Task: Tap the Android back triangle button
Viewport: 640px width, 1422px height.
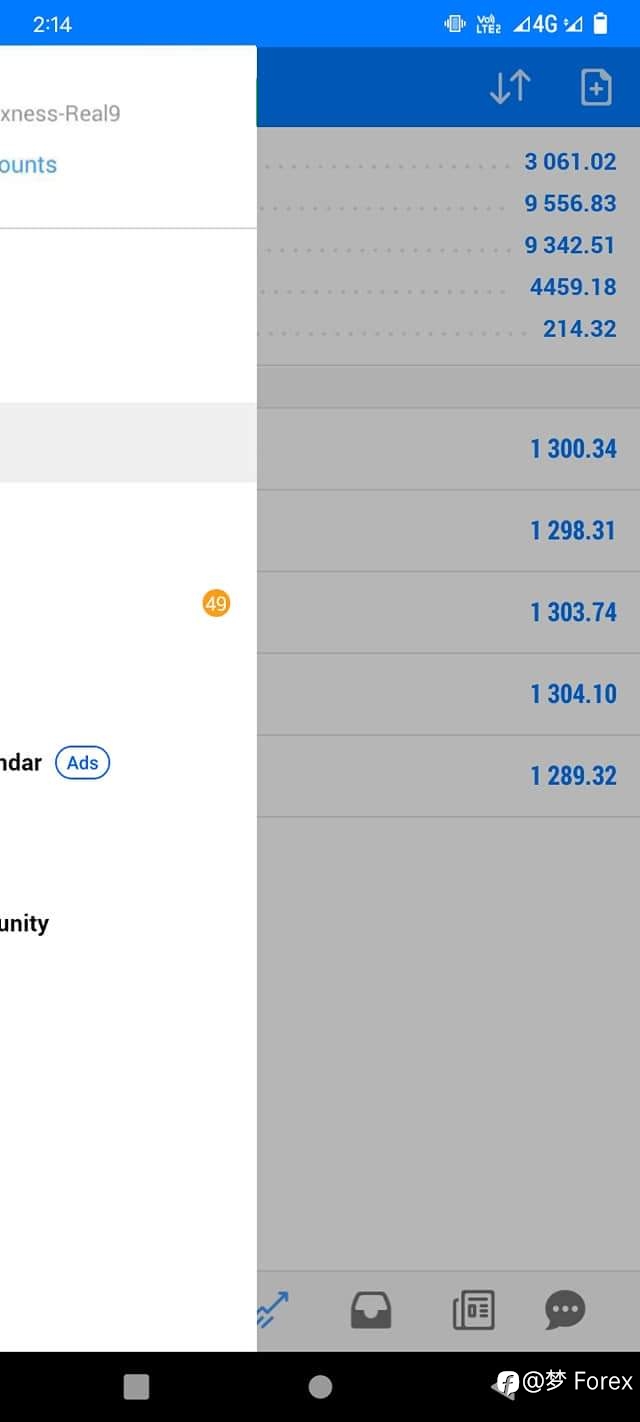Action: (505, 1386)
